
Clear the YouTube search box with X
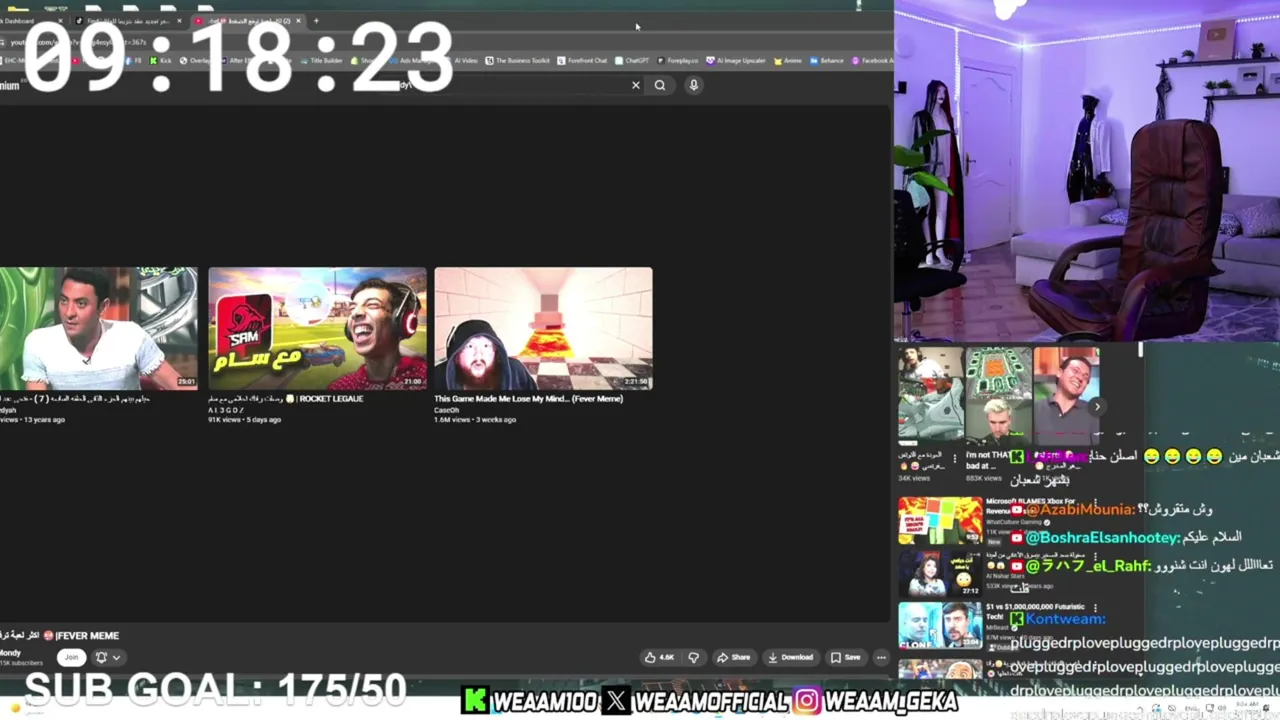click(x=635, y=85)
